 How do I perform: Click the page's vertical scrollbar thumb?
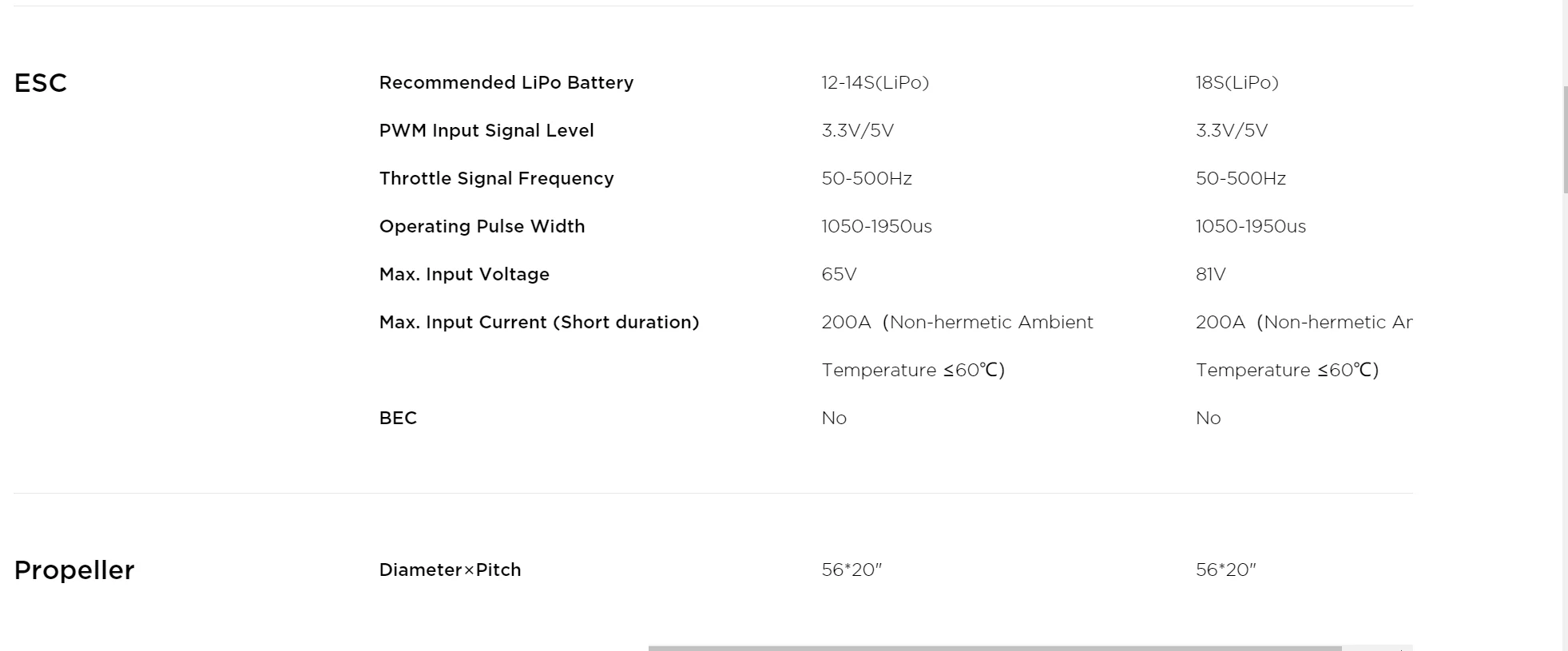coord(1565,139)
